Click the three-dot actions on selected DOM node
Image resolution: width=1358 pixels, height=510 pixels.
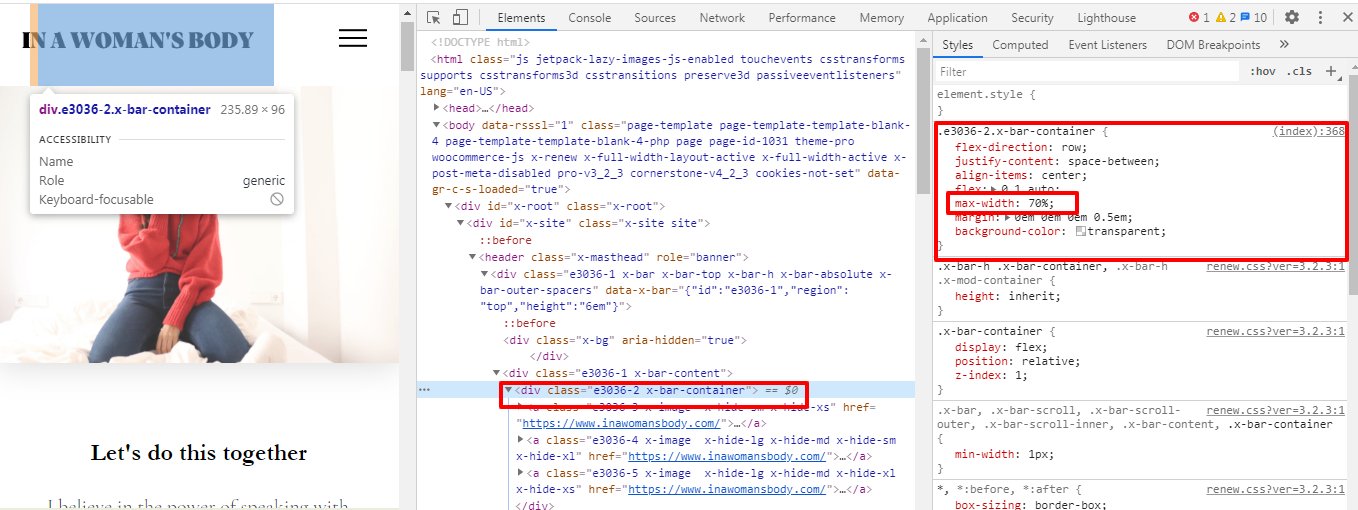pyautogui.click(x=424, y=390)
